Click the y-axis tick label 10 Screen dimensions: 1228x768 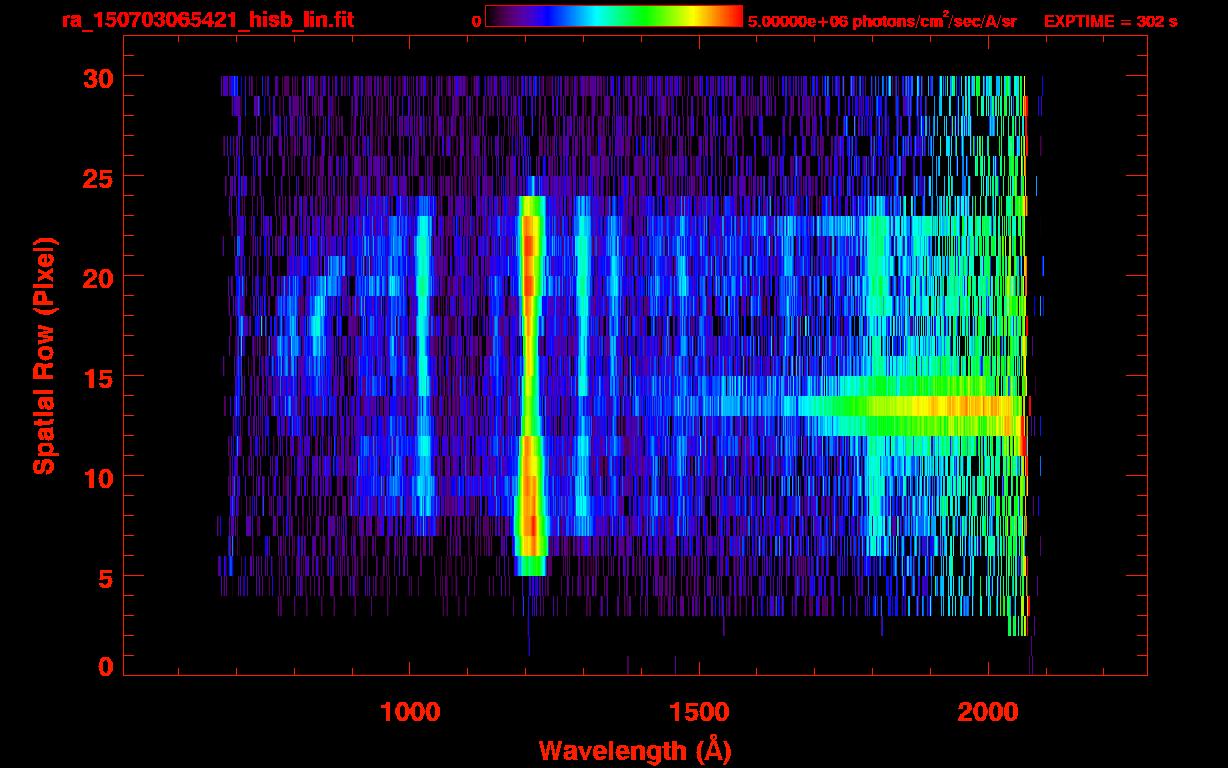tap(98, 477)
